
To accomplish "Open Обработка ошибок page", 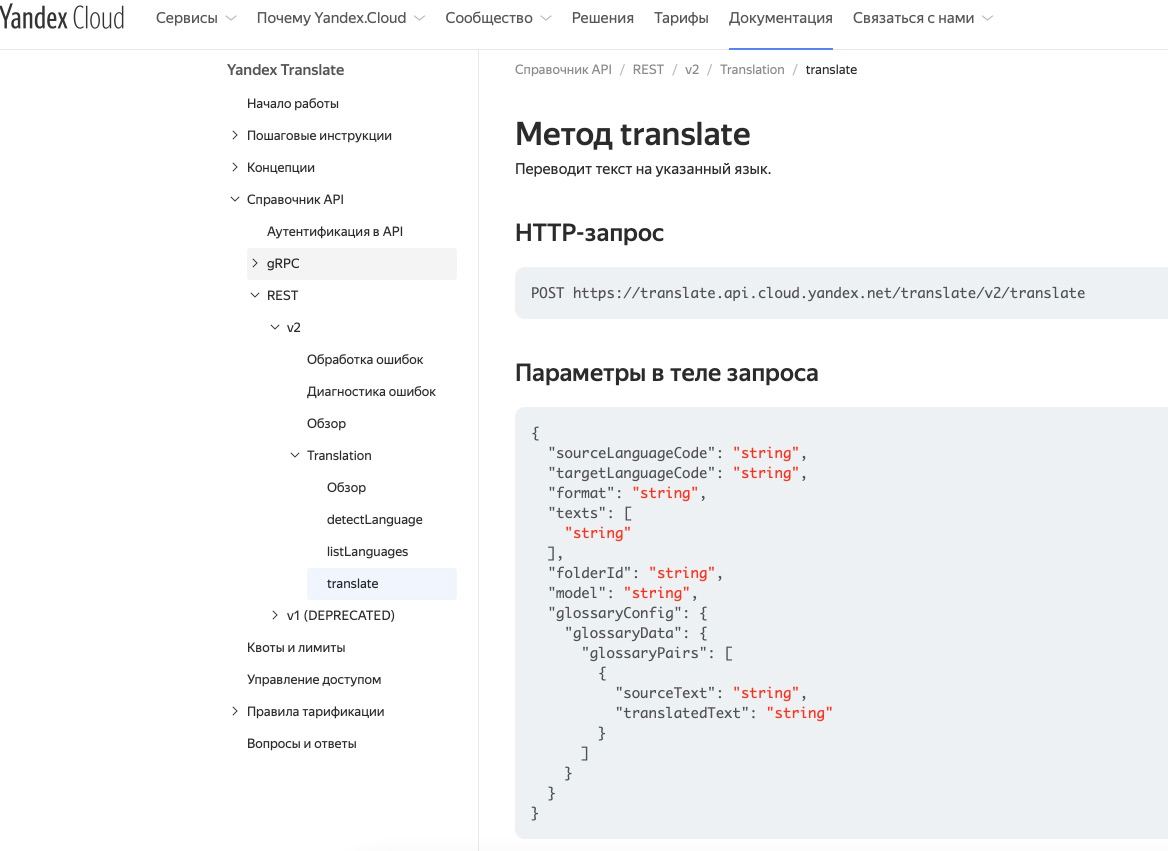I will pos(365,359).
